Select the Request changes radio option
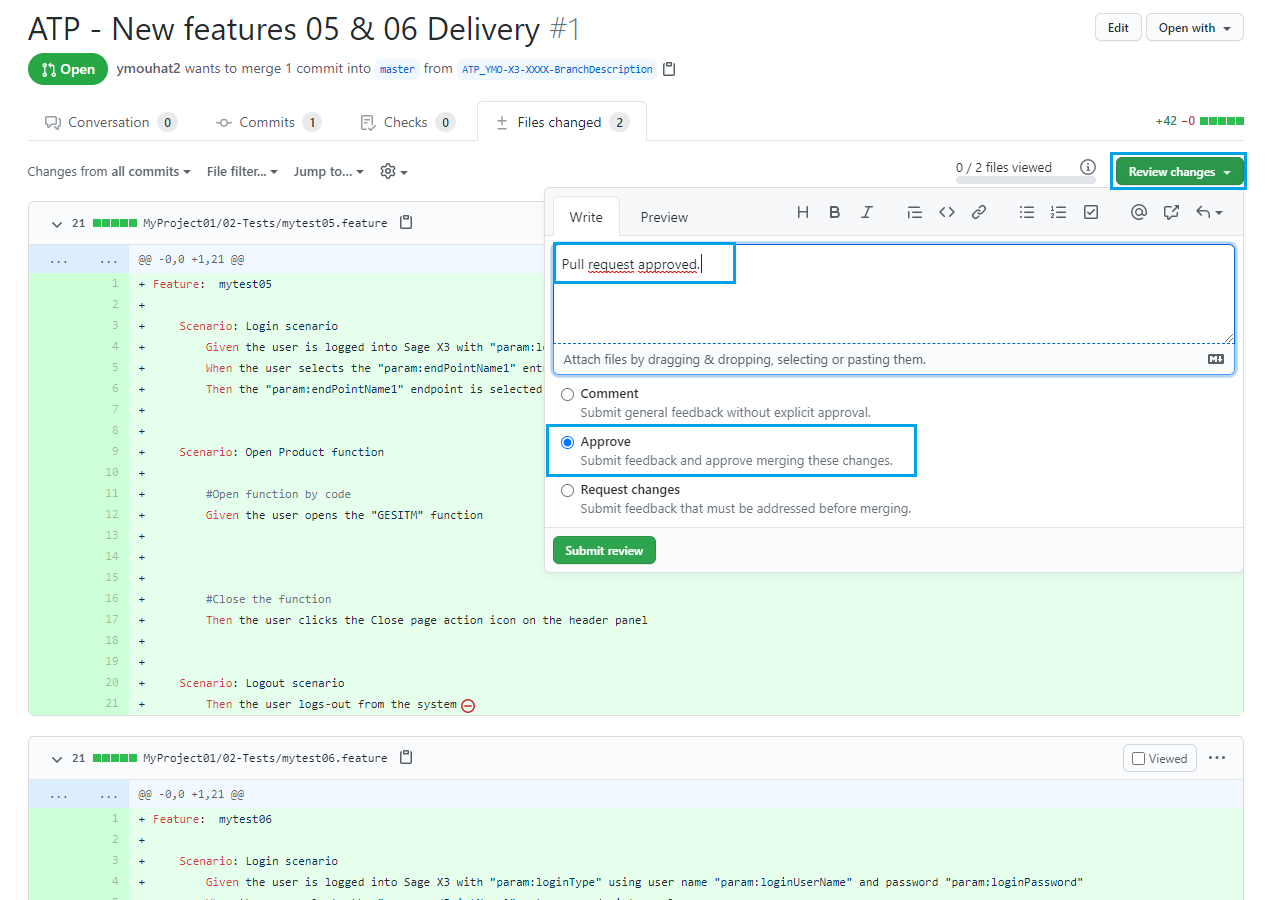The width and height of the screenshot is (1270, 900). pos(568,490)
